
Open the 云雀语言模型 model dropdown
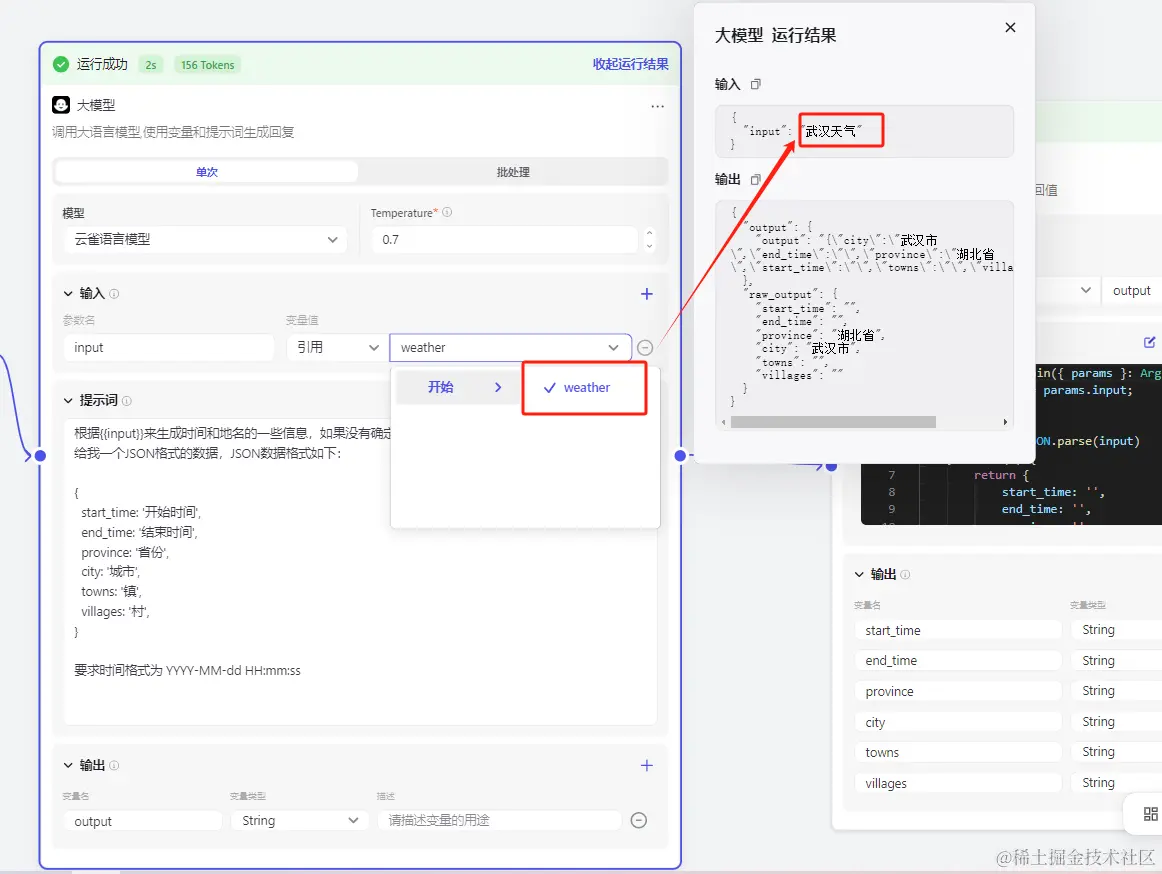pos(206,239)
